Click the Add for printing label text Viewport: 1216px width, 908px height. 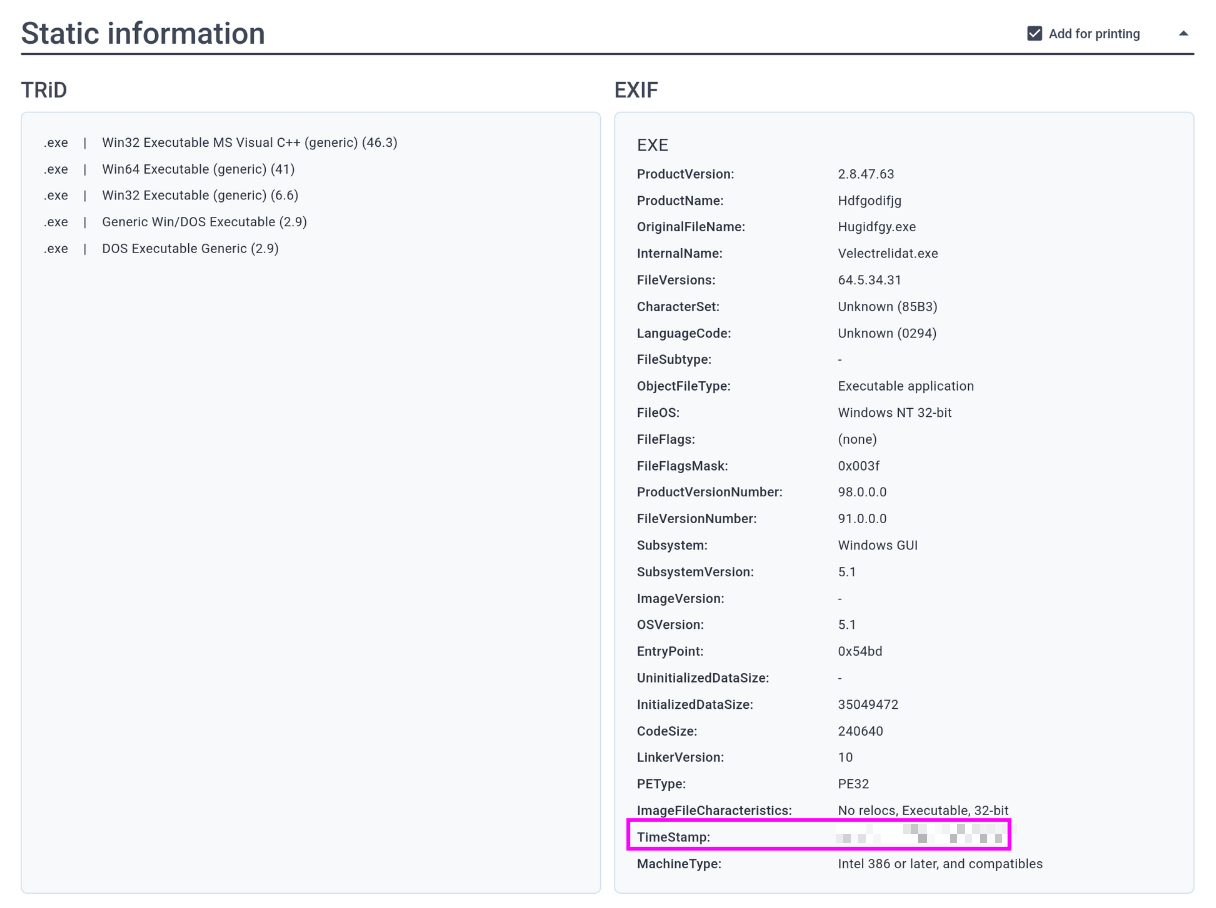coord(1094,34)
